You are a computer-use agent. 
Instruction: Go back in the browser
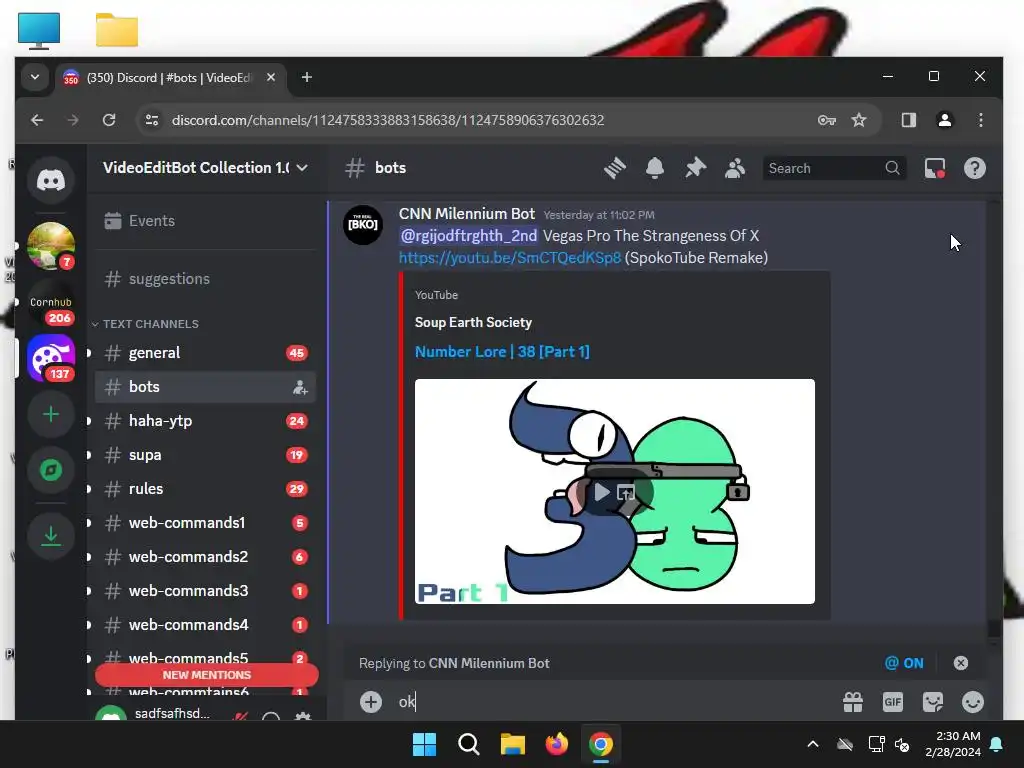(x=37, y=120)
